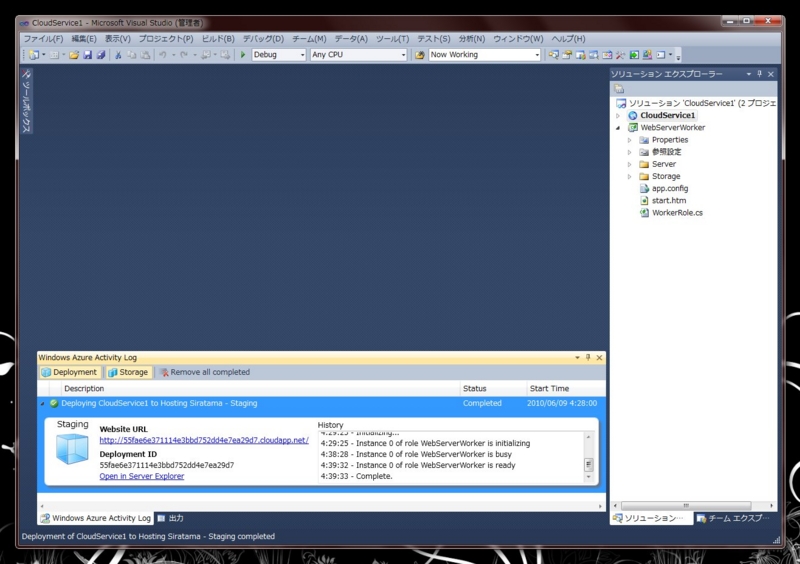Expand the CloudService1 project node
The height and width of the screenshot is (564, 800).
coord(618,115)
